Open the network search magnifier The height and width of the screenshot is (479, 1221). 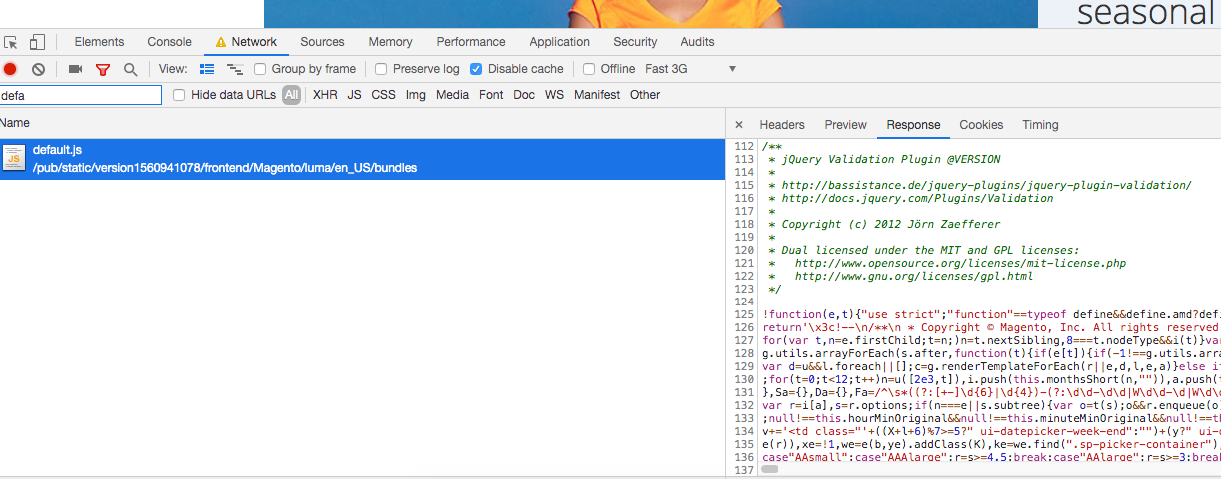[130, 69]
